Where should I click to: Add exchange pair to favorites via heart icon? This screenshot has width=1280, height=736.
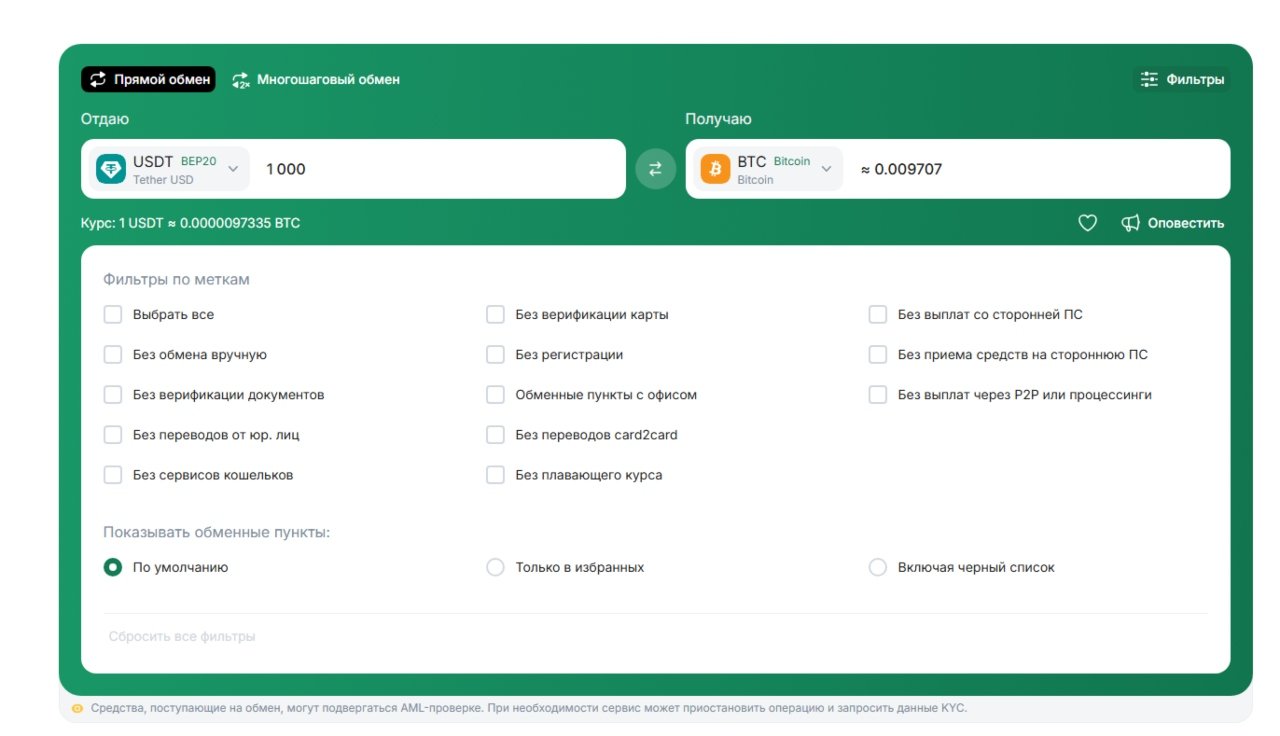1088,222
